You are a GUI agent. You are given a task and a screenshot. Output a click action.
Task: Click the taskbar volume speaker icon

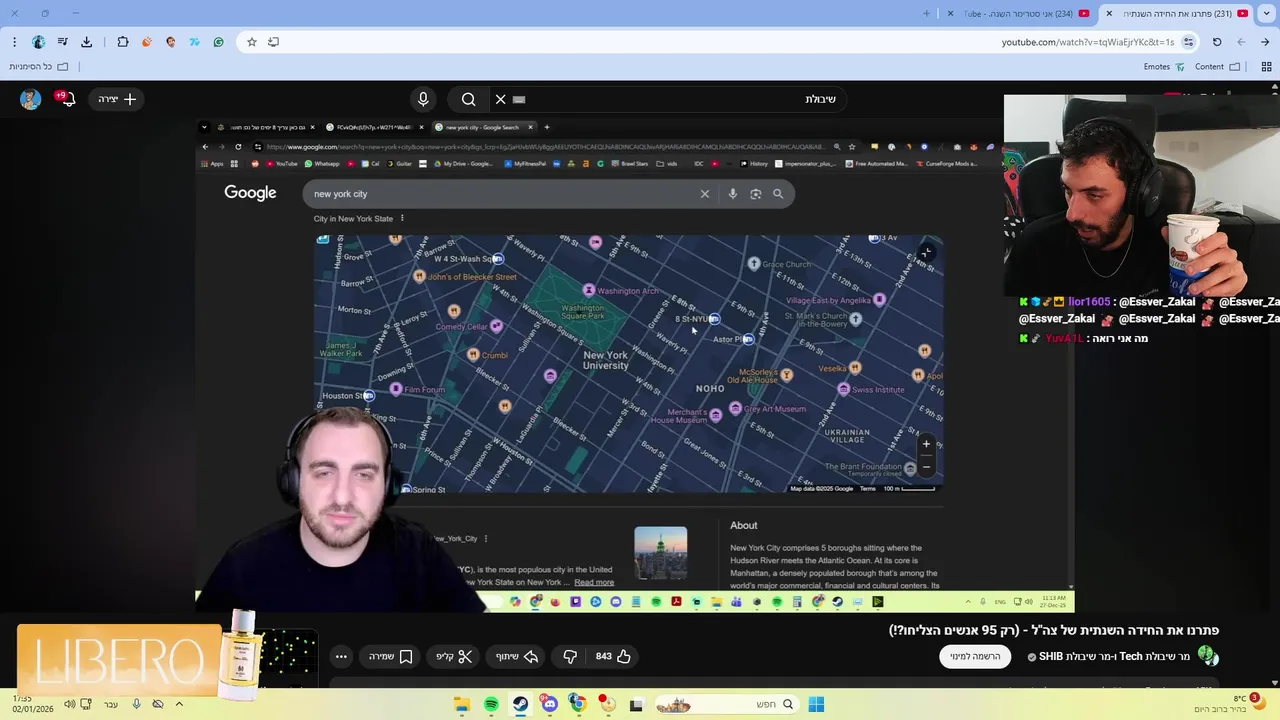69,704
